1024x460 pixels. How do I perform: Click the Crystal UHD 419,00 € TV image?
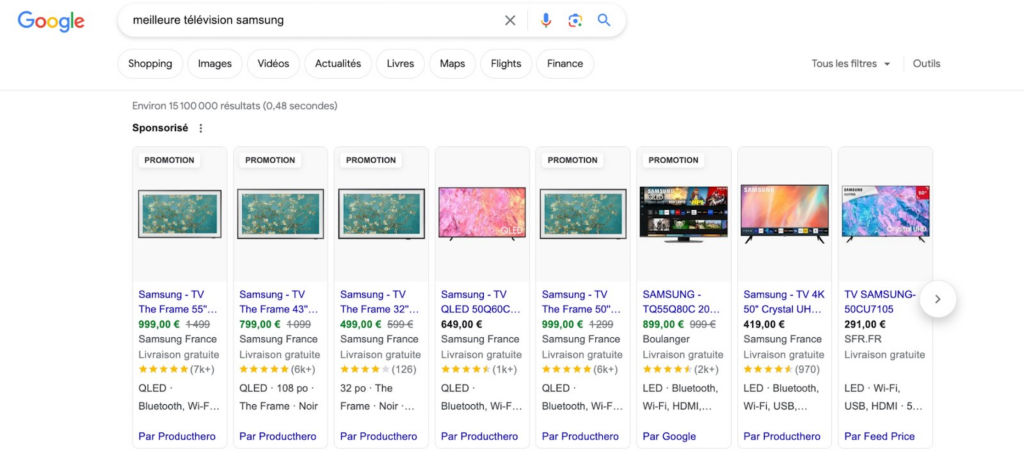(x=784, y=214)
